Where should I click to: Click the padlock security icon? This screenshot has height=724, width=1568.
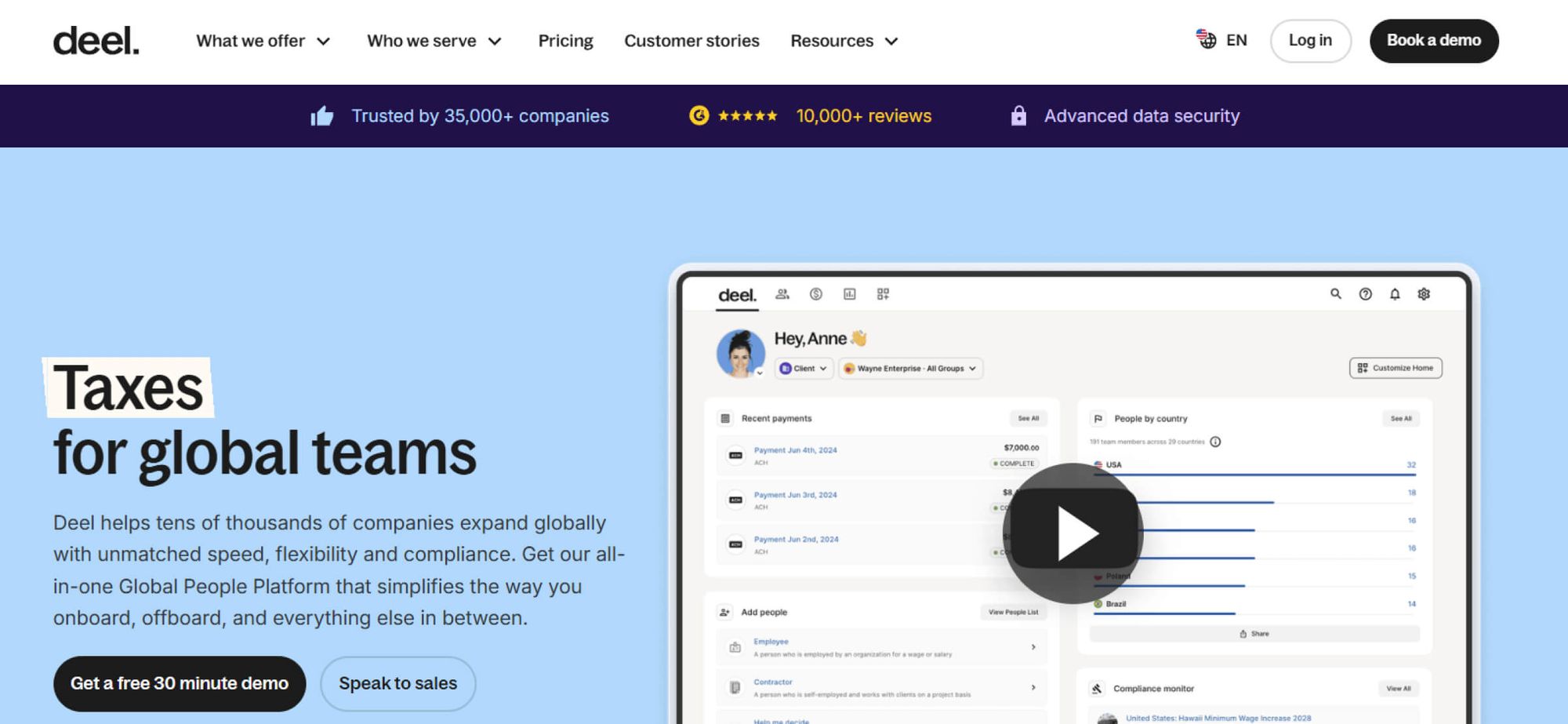coord(1018,116)
